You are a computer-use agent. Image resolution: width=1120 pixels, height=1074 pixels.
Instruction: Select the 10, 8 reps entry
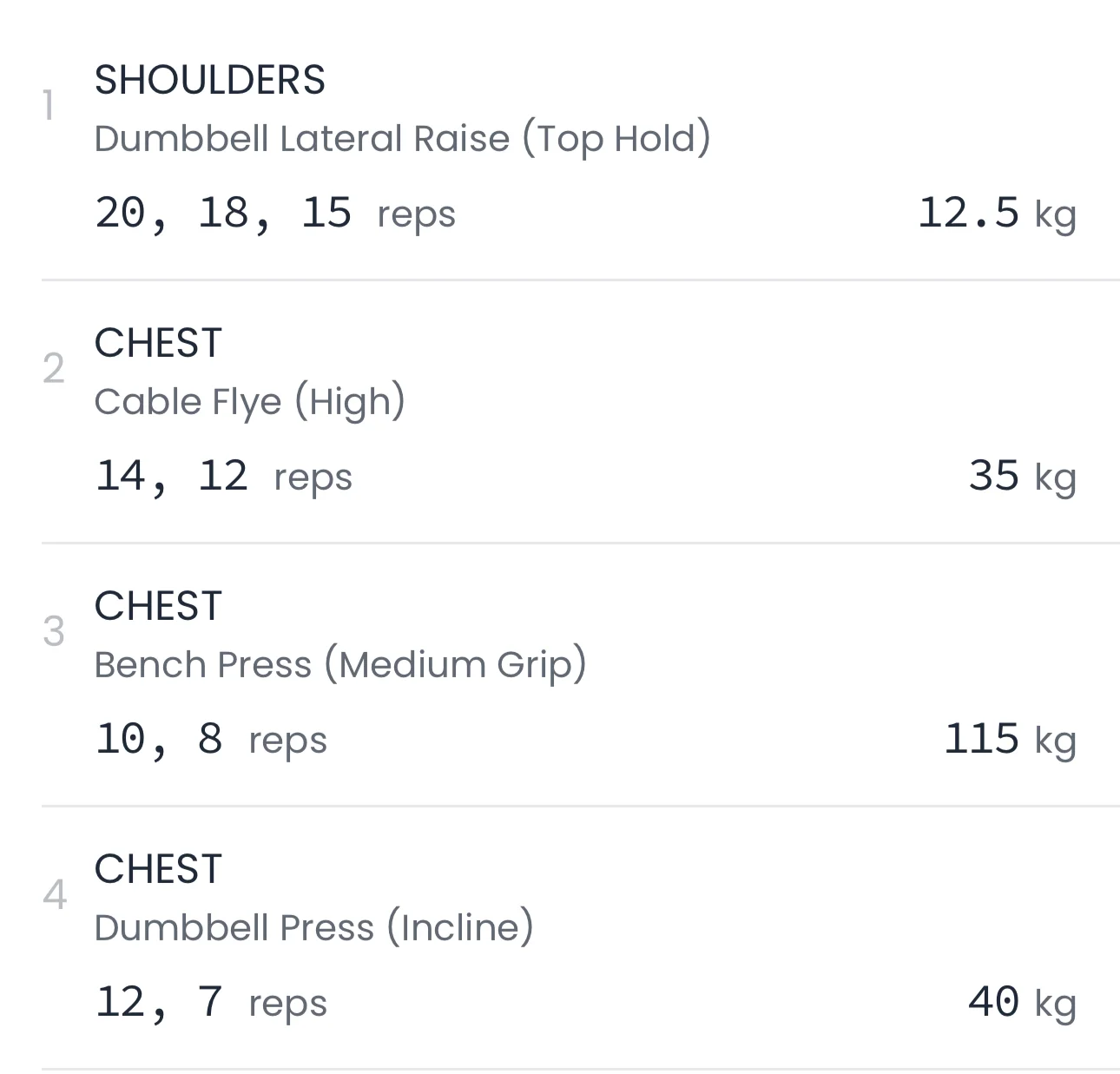coord(210,740)
